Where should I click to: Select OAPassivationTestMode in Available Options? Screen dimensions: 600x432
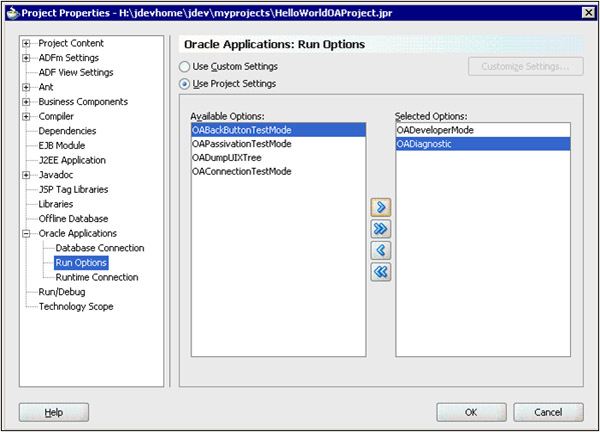point(242,144)
